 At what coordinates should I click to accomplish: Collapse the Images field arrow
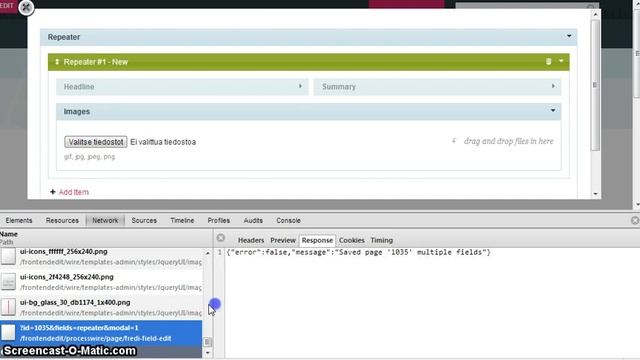pyautogui.click(x=553, y=111)
